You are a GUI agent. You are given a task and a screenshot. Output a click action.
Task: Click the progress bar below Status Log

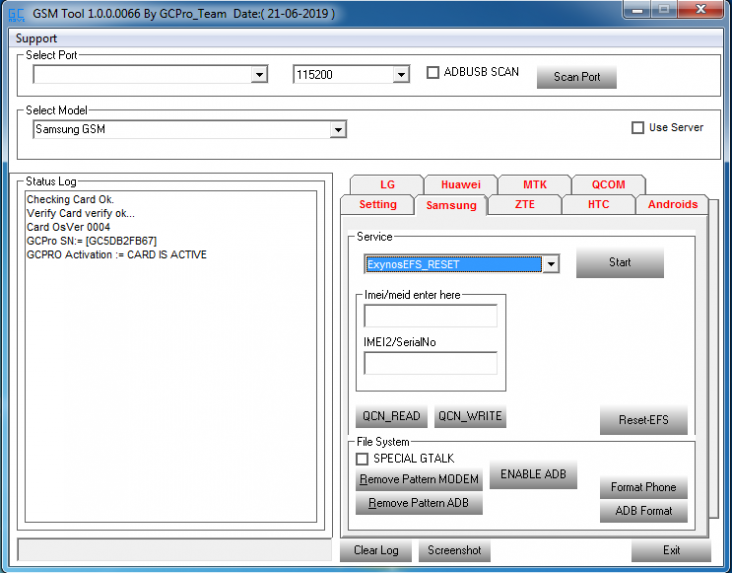click(x=174, y=550)
